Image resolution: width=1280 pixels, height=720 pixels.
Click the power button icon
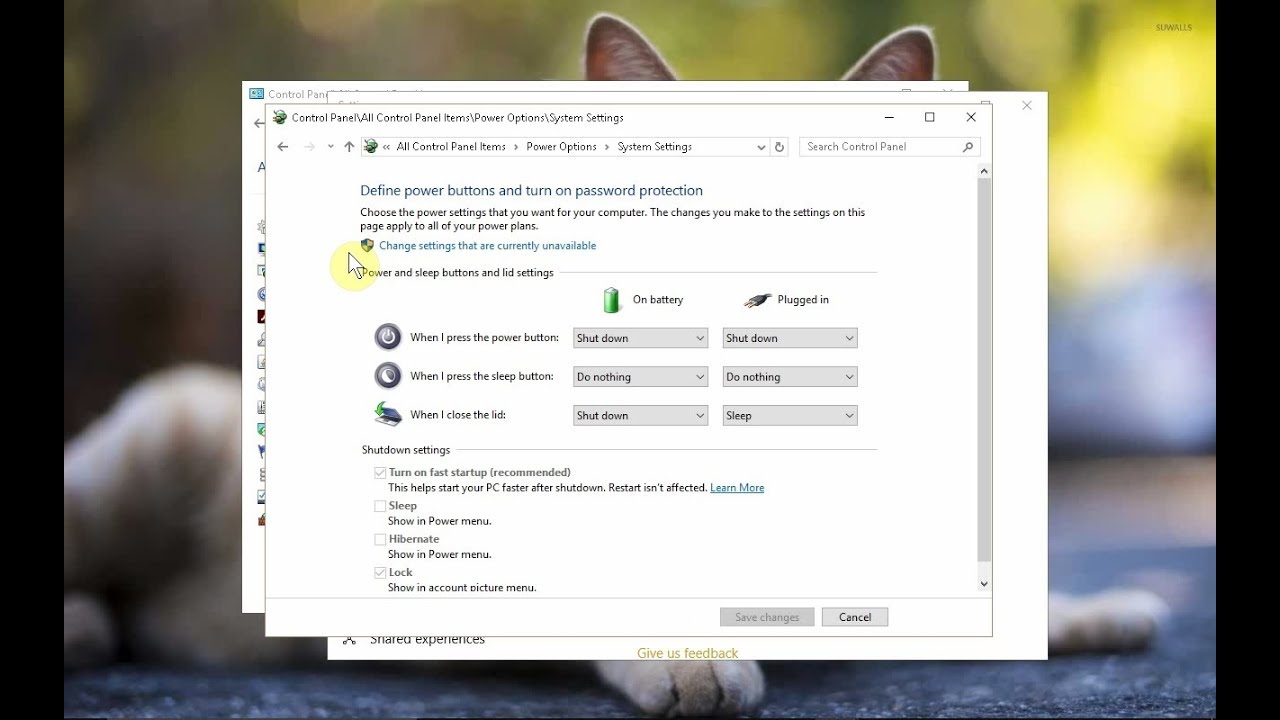point(388,337)
